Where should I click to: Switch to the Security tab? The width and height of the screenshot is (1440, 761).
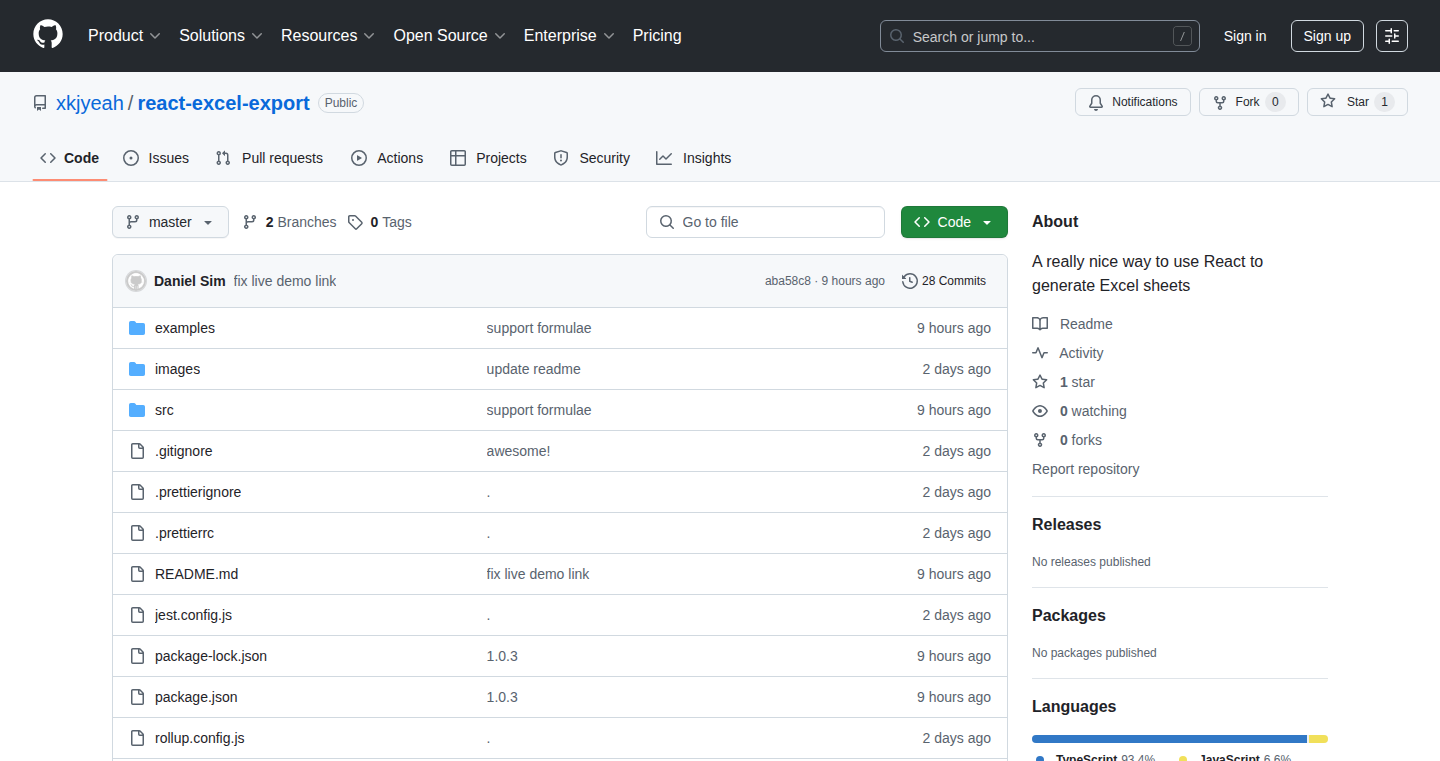(591, 158)
